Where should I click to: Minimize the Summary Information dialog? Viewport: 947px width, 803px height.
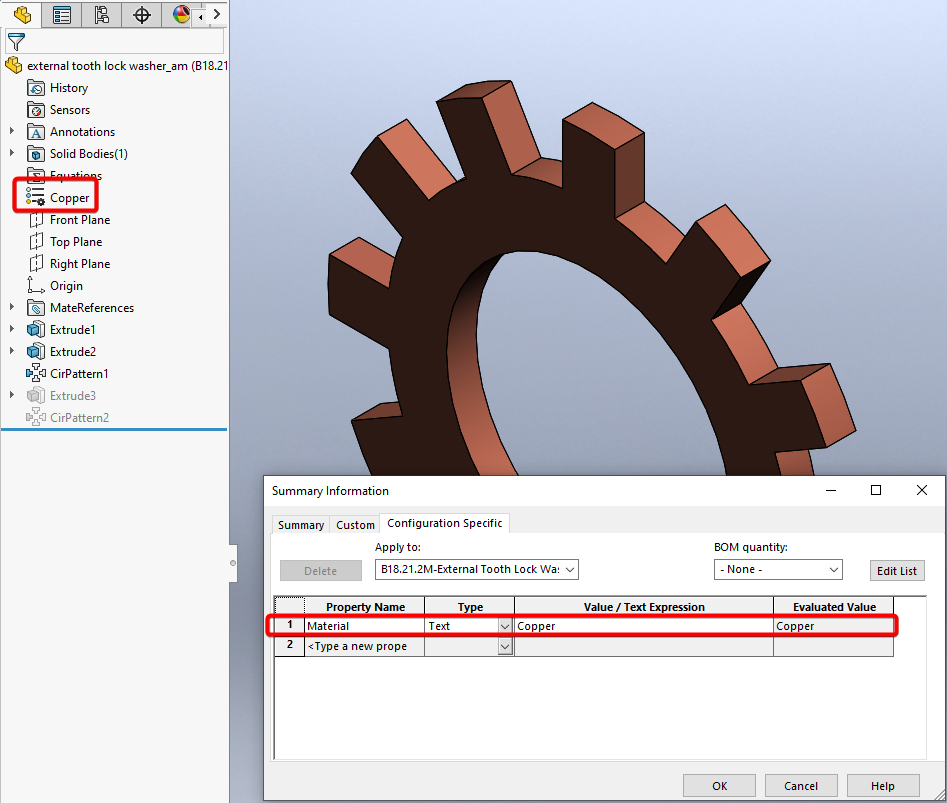831,490
